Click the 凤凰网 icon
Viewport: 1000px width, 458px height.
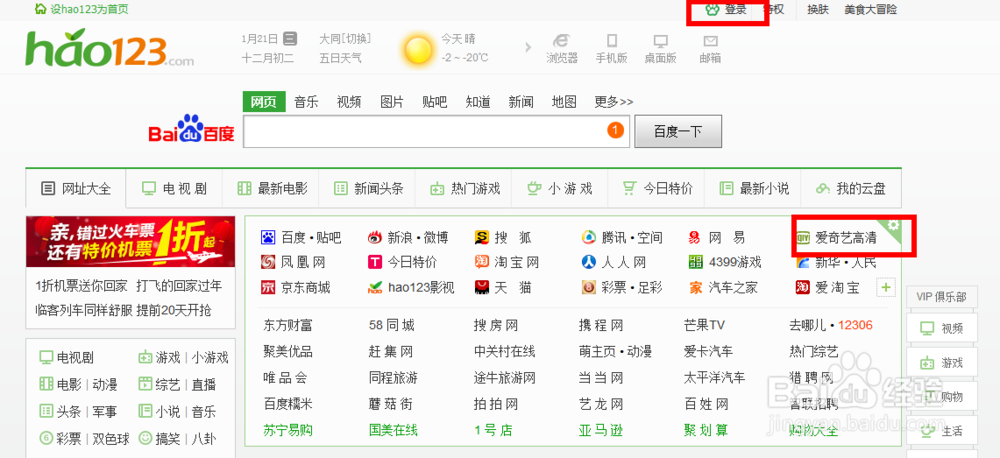click(268, 262)
